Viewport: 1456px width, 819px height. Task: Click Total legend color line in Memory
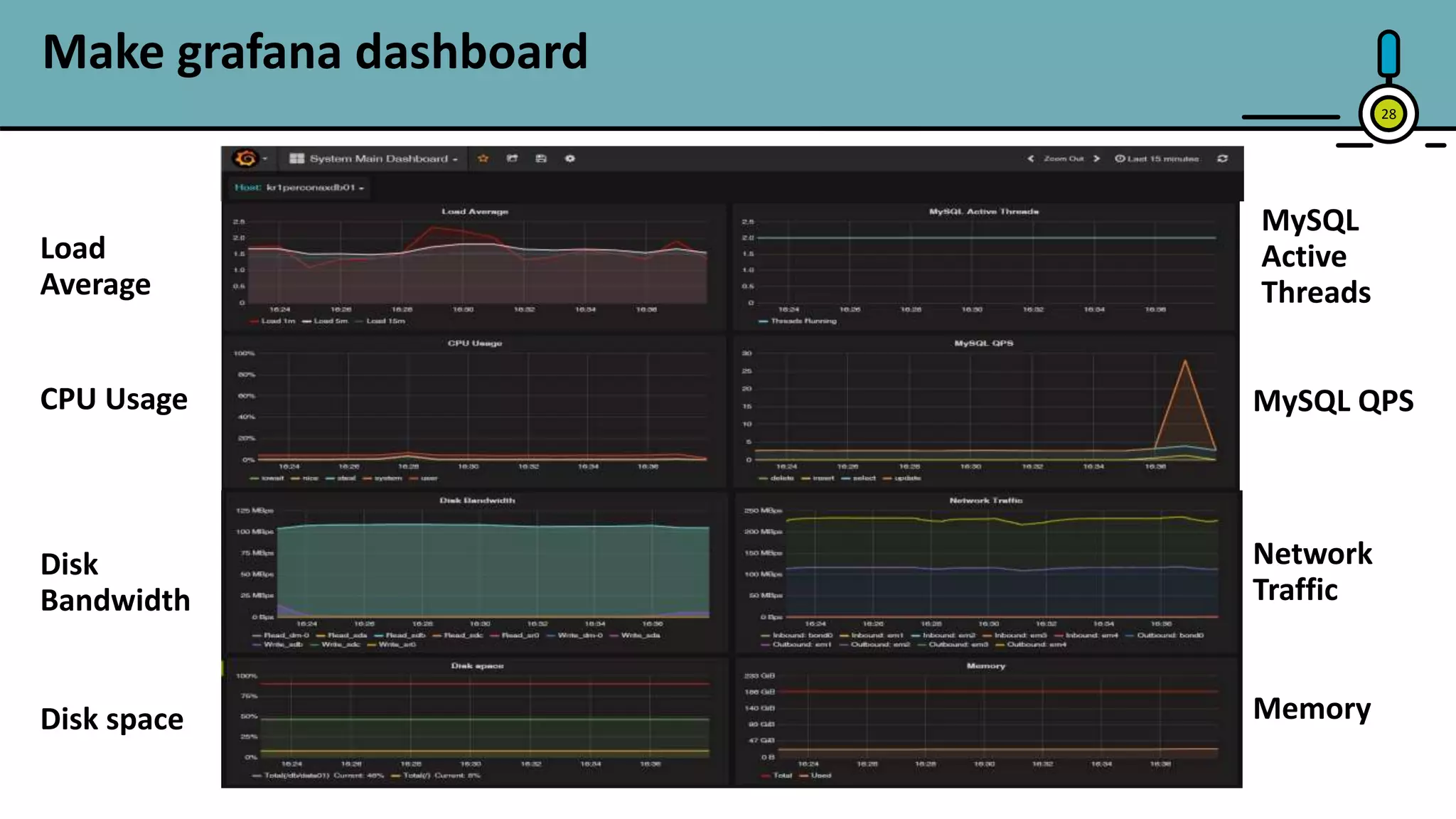766,776
